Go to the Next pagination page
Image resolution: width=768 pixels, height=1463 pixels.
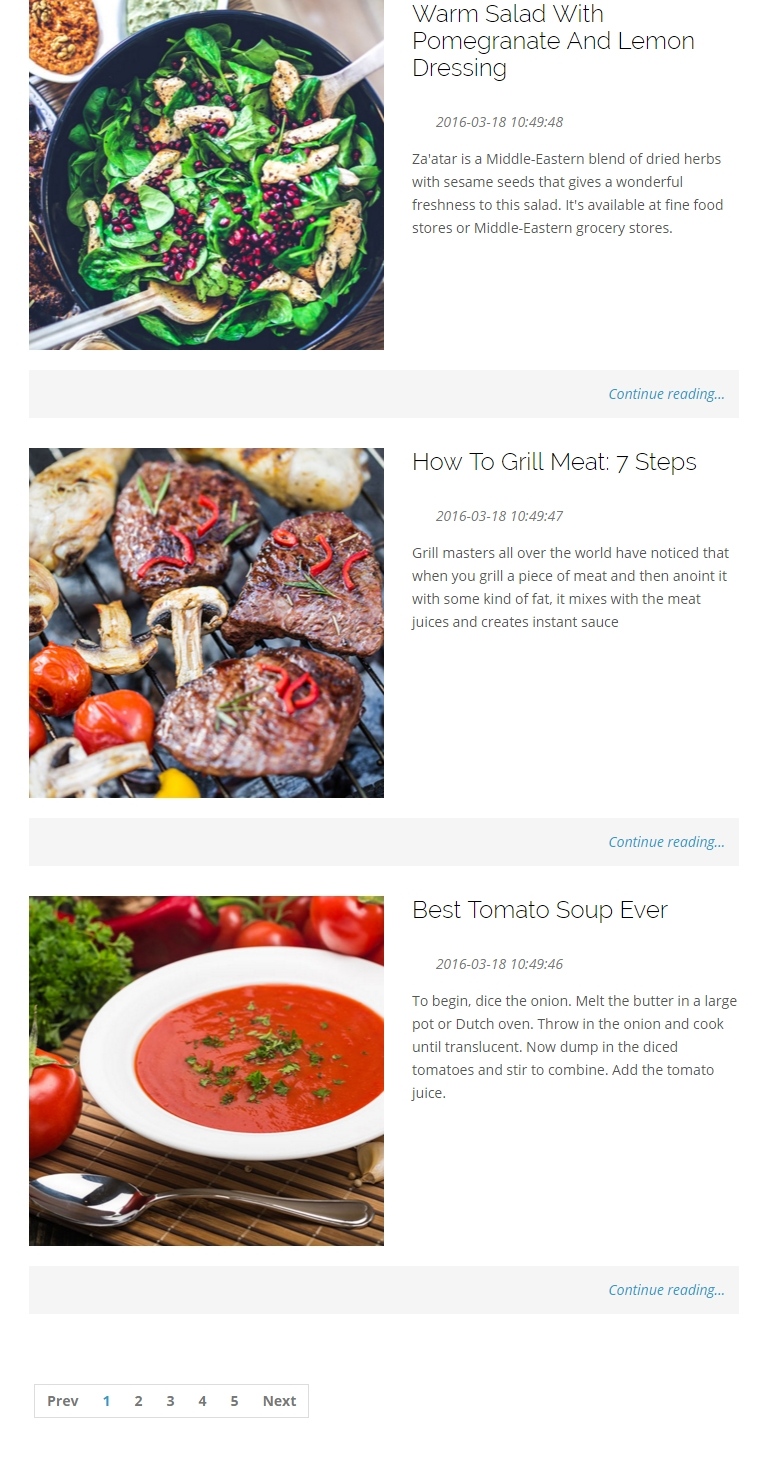click(279, 1401)
